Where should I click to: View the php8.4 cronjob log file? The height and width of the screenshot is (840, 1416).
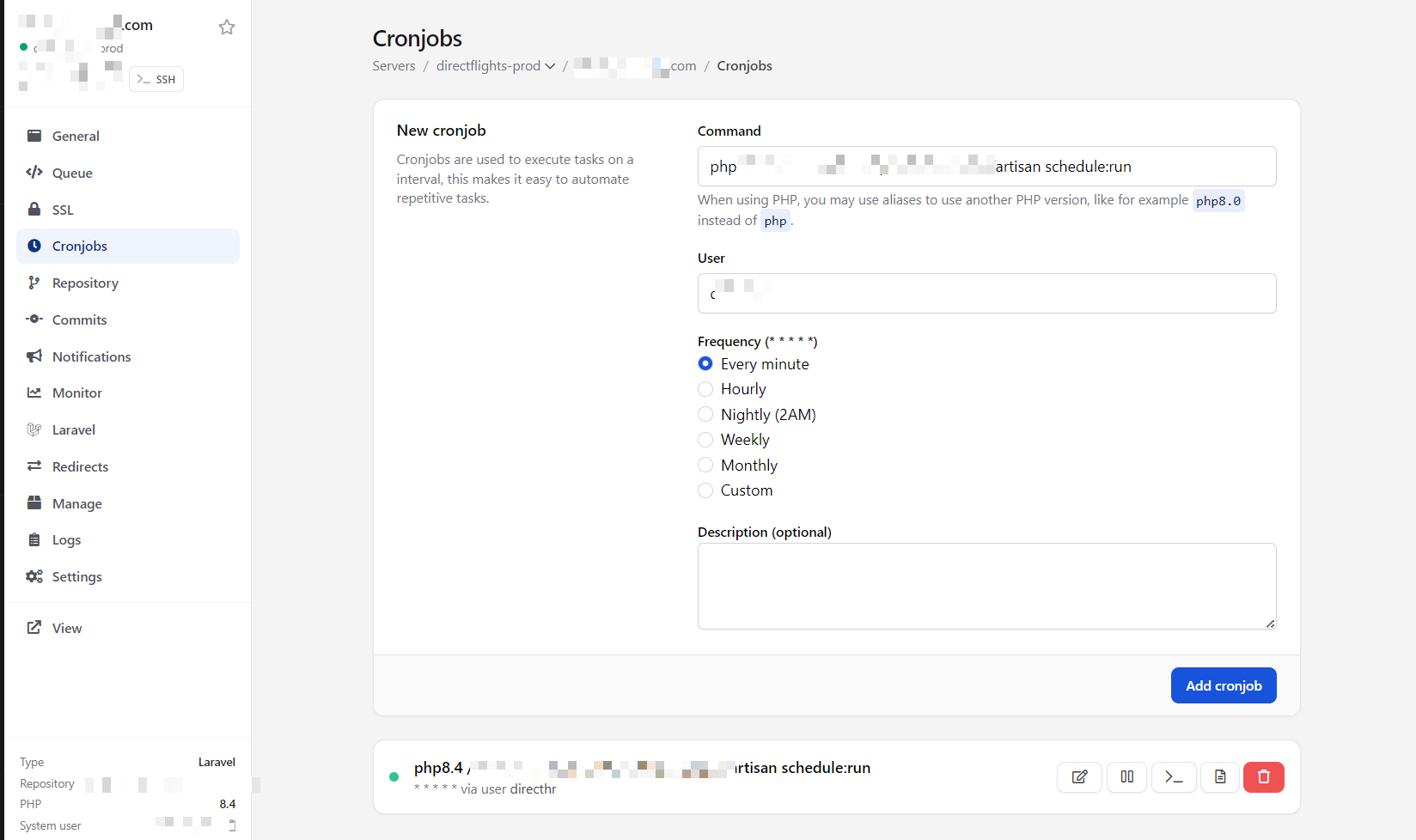[x=1220, y=777]
